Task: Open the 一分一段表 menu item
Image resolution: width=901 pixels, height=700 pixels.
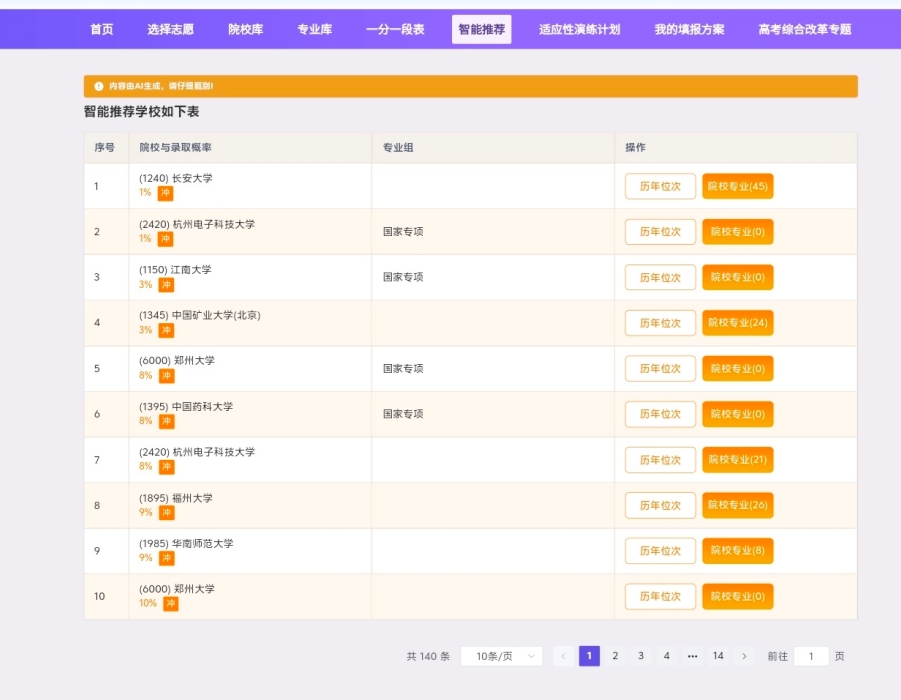Action: point(395,30)
